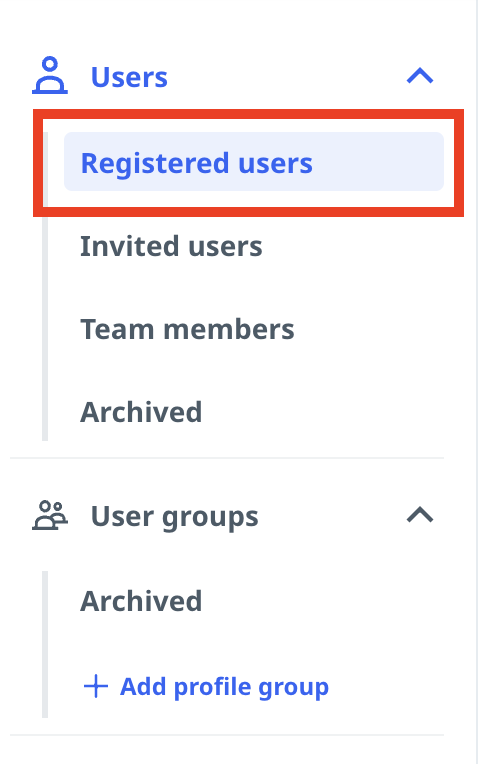Click the vertical guide line beside User groups submenu
This screenshot has width=478, height=764.
45,644
